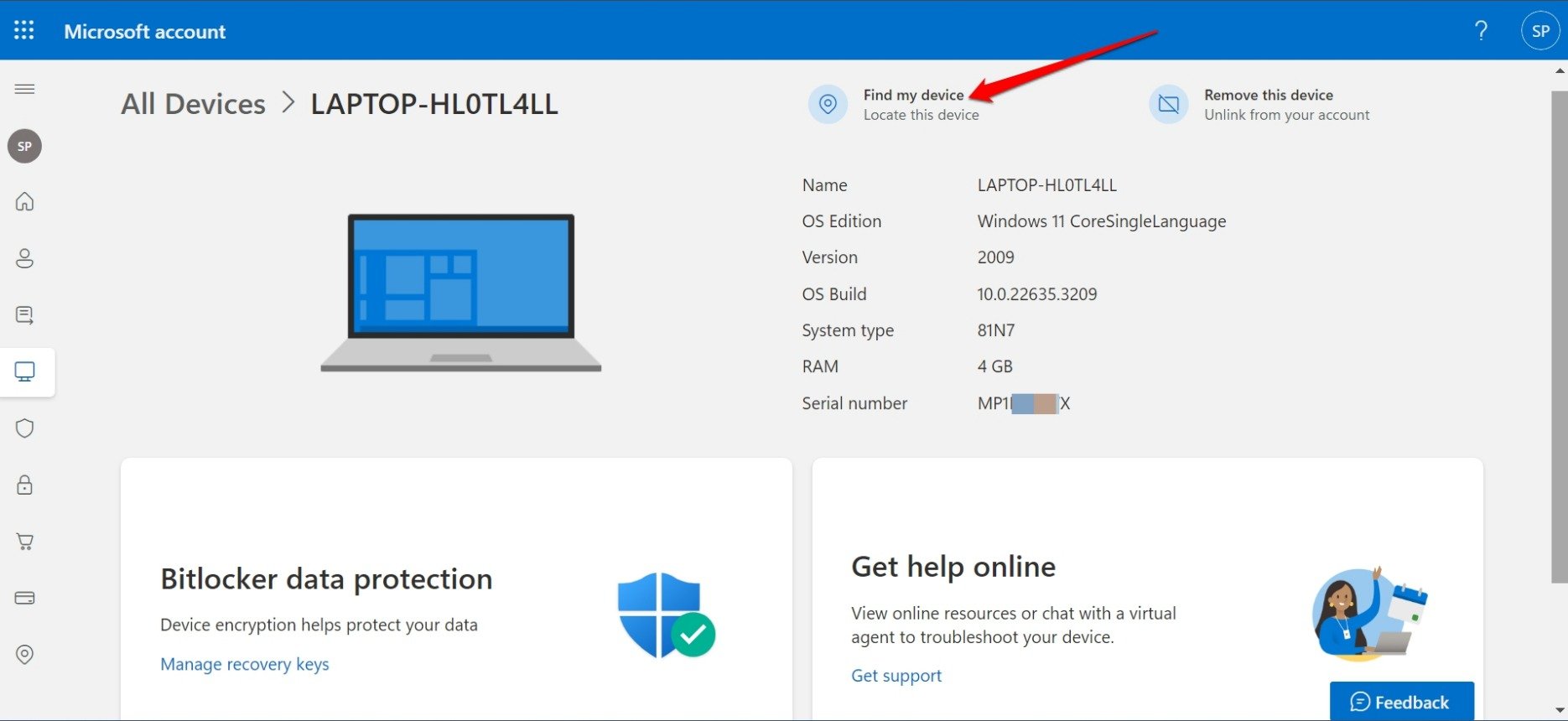Click the page scroll up arrow
Image resolution: width=1568 pixels, height=721 pixels.
click(x=1560, y=71)
